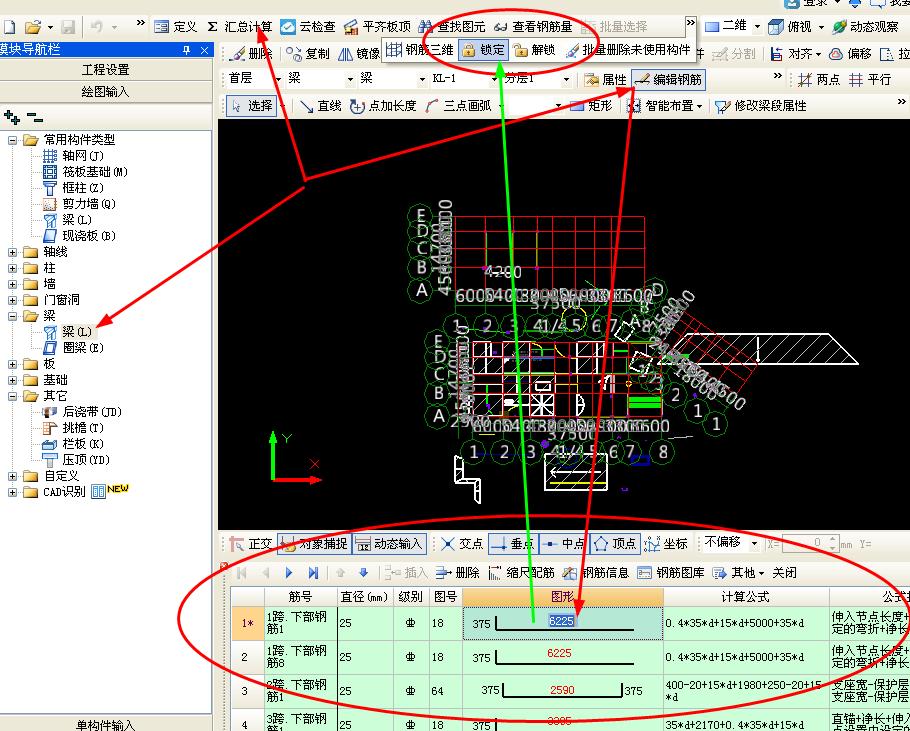Launch 云检查 cloud check

point(308,27)
